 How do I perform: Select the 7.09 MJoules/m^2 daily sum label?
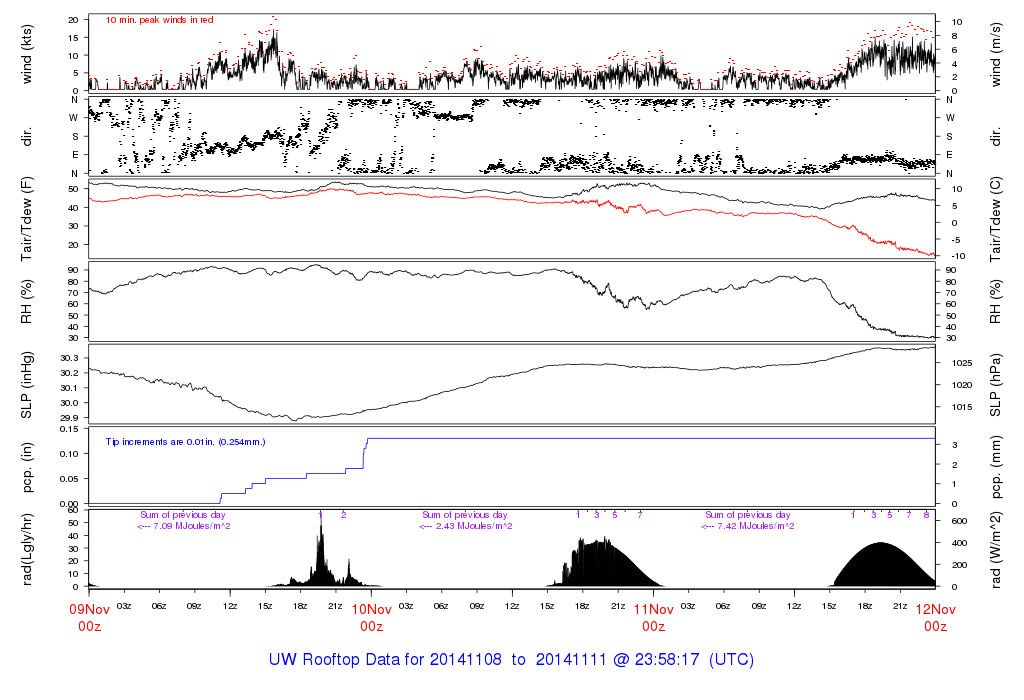click(x=185, y=526)
